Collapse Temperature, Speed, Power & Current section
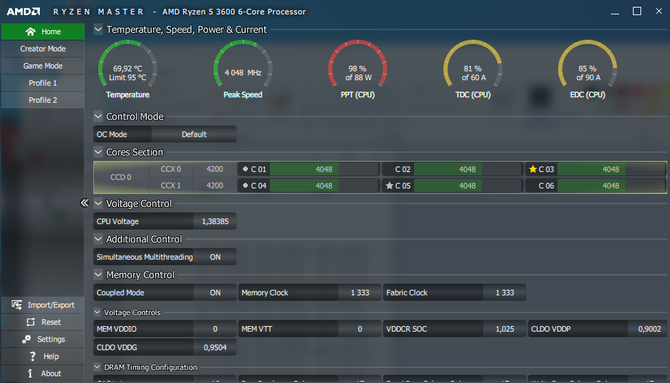 98,29
